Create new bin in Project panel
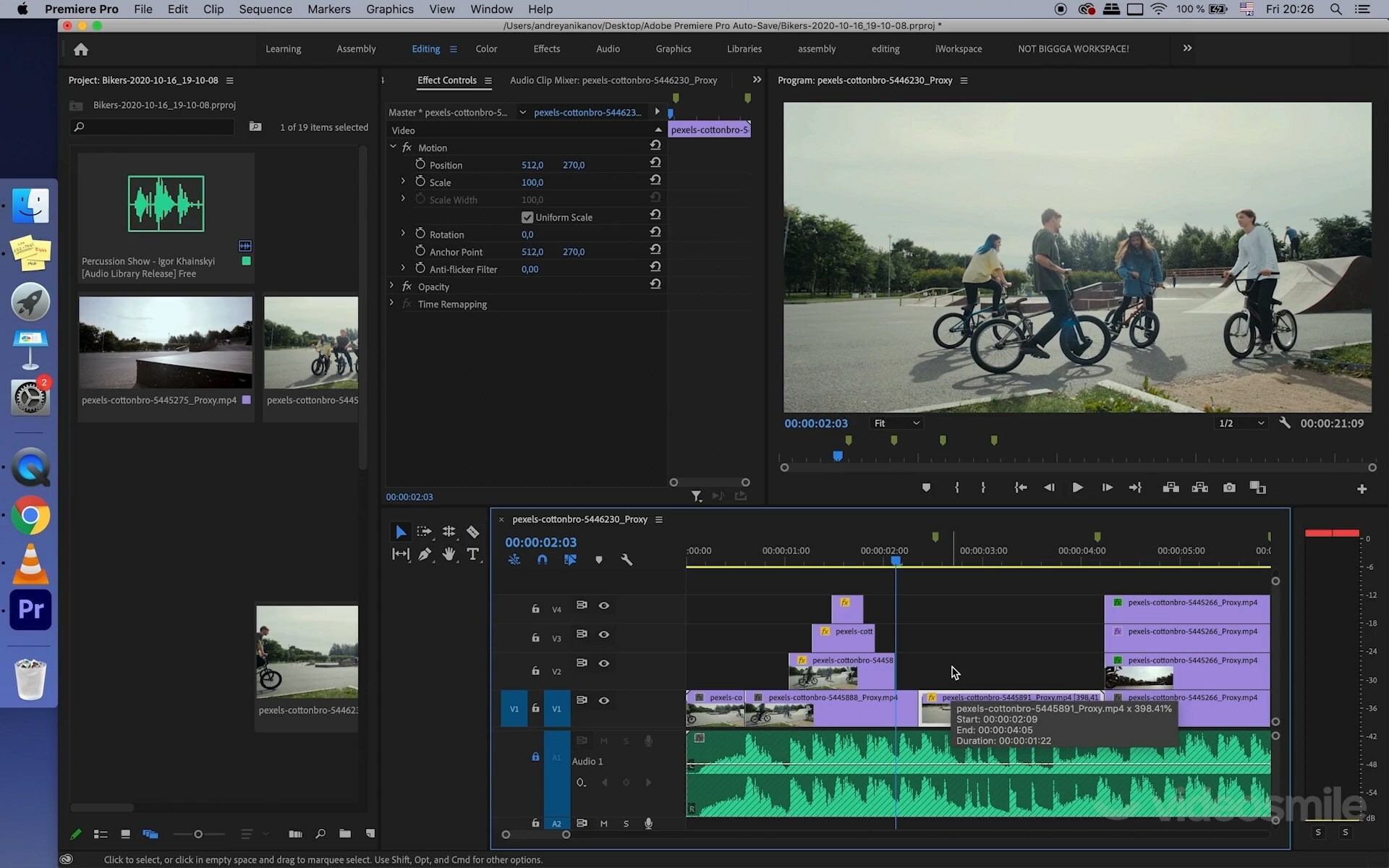The image size is (1389, 868). pyautogui.click(x=345, y=834)
